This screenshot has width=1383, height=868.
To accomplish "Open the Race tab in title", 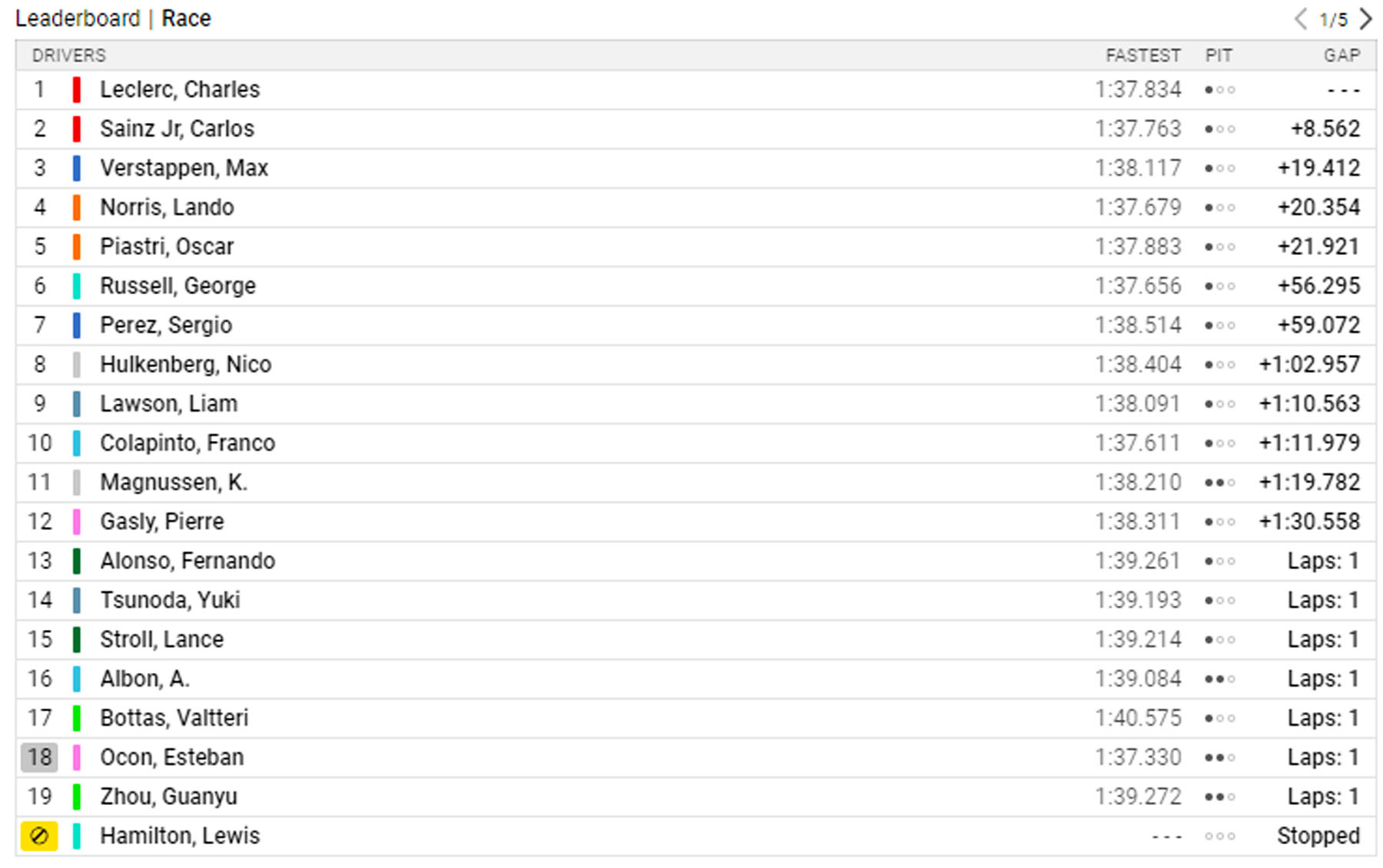I will 186,18.
